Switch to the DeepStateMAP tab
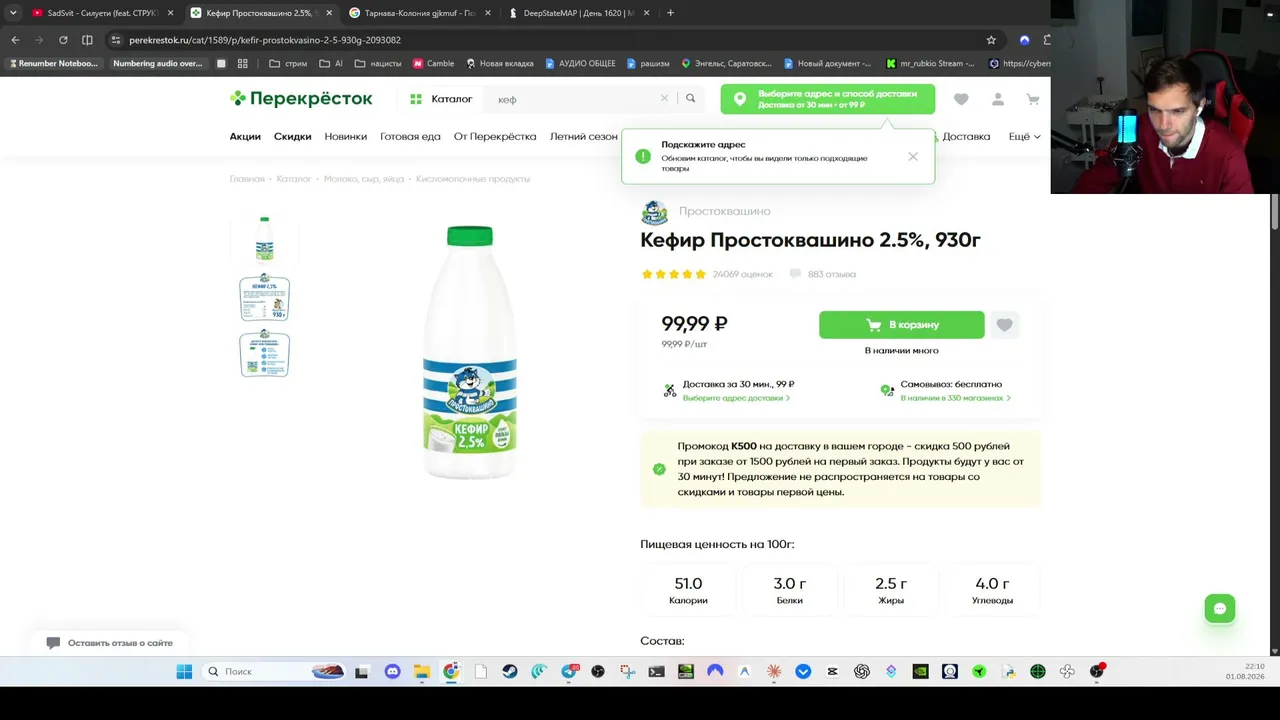The width and height of the screenshot is (1280, 720). pos(578,13)
